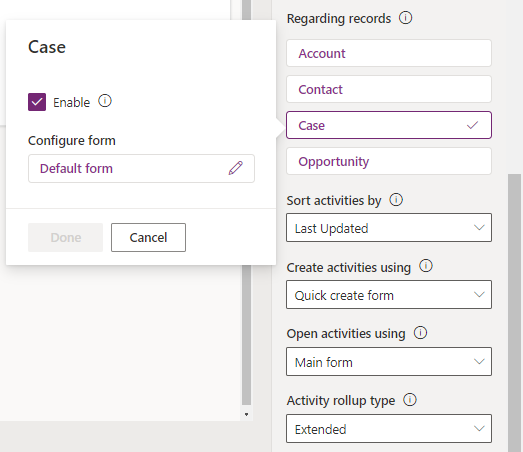Viewport: 523px width, 452px height.
Task: Click info icon beside Open activities using
Action: coord(420,333)
